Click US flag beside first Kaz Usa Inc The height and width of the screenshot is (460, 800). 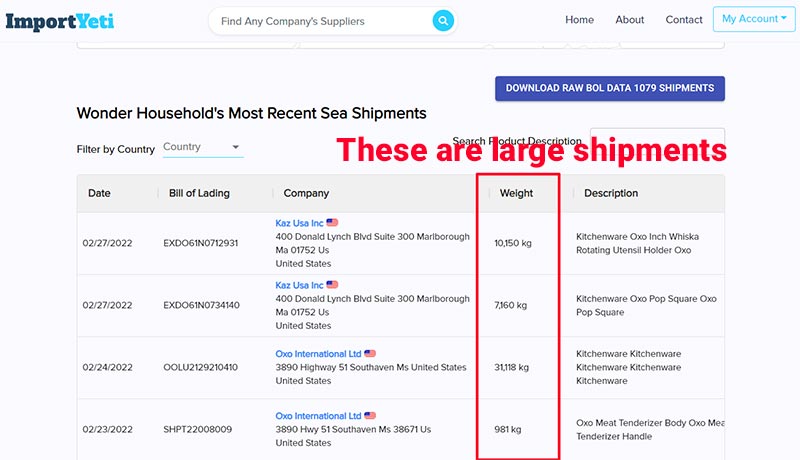tap(332, 222)
